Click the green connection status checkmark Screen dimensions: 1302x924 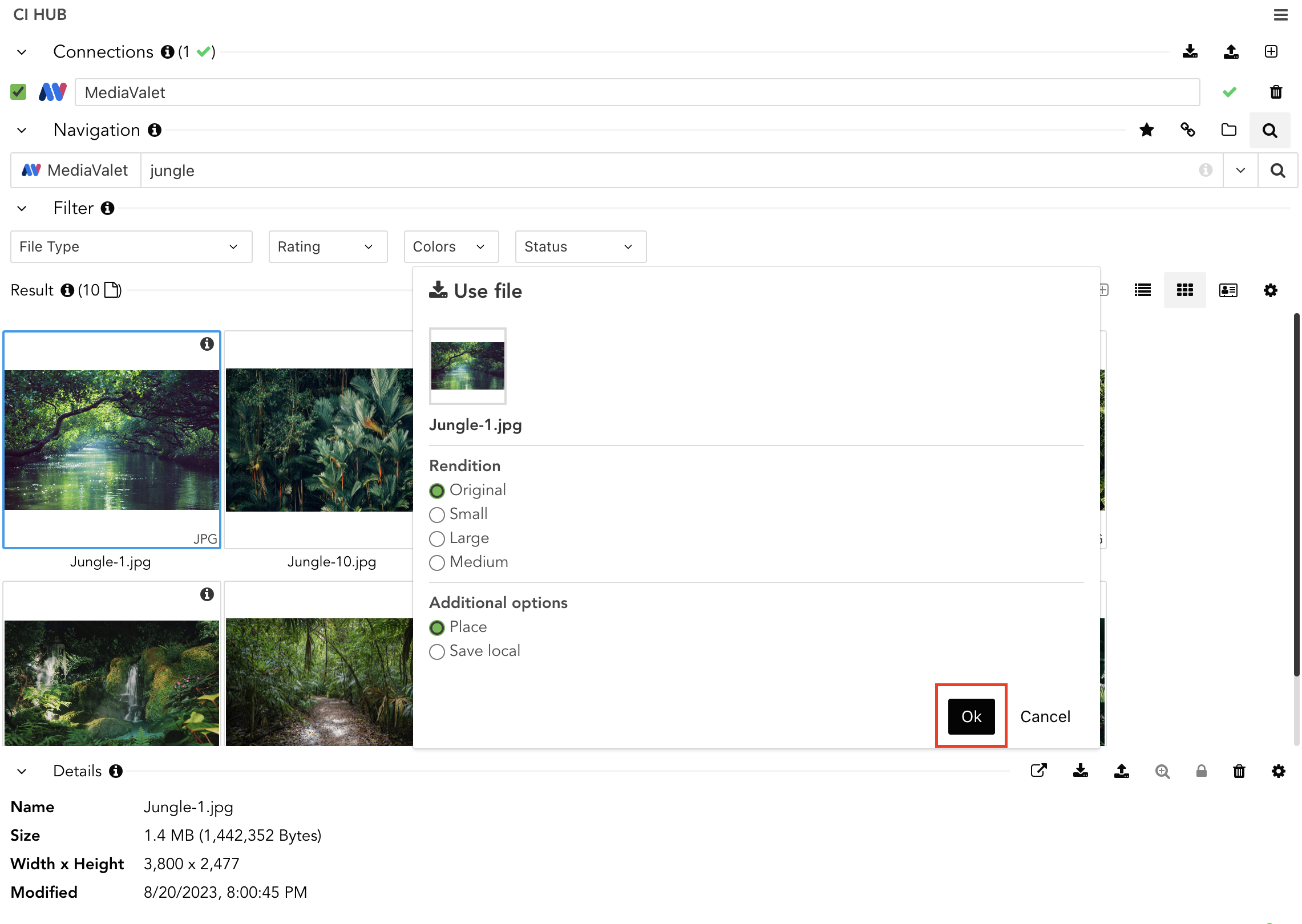point(1229,92)
